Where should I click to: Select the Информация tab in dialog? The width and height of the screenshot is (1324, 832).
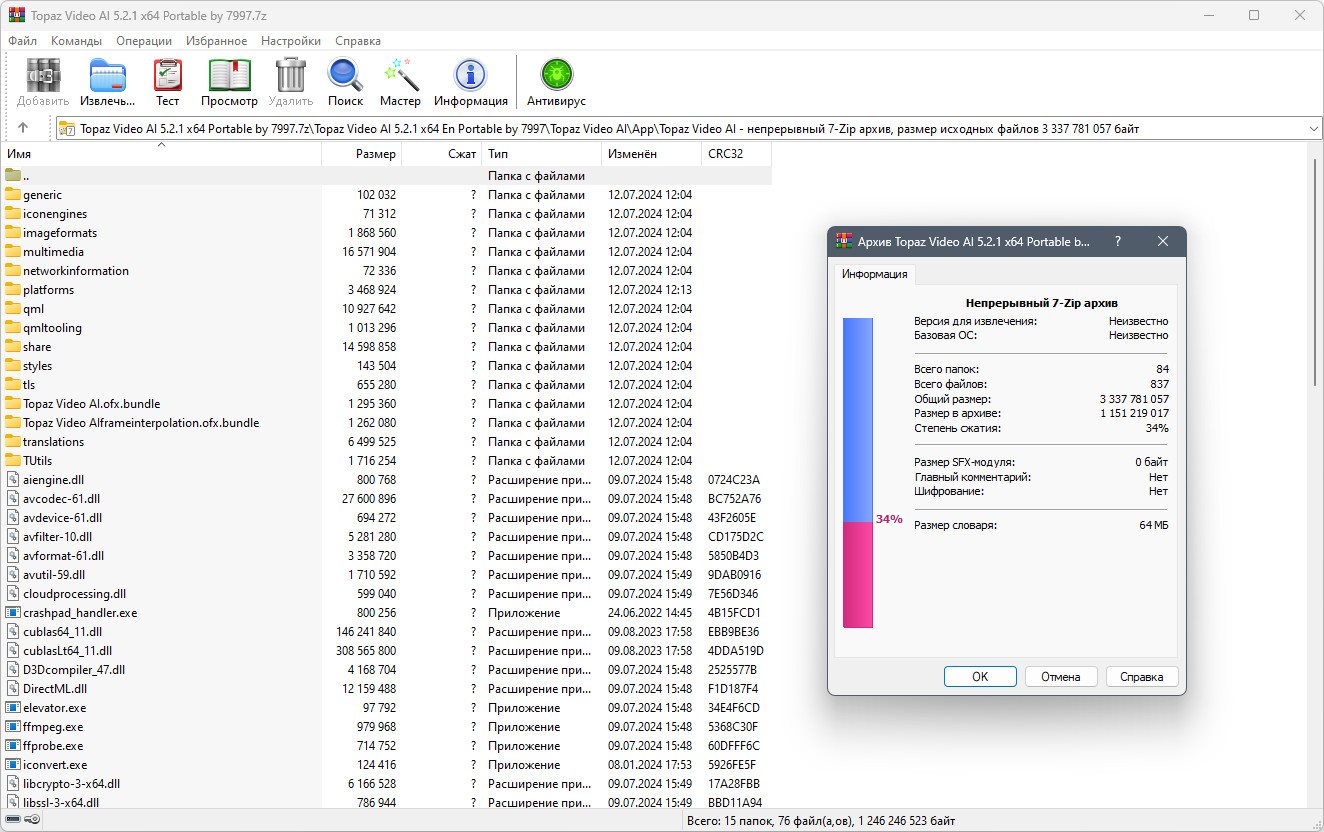tap(874, 274)
